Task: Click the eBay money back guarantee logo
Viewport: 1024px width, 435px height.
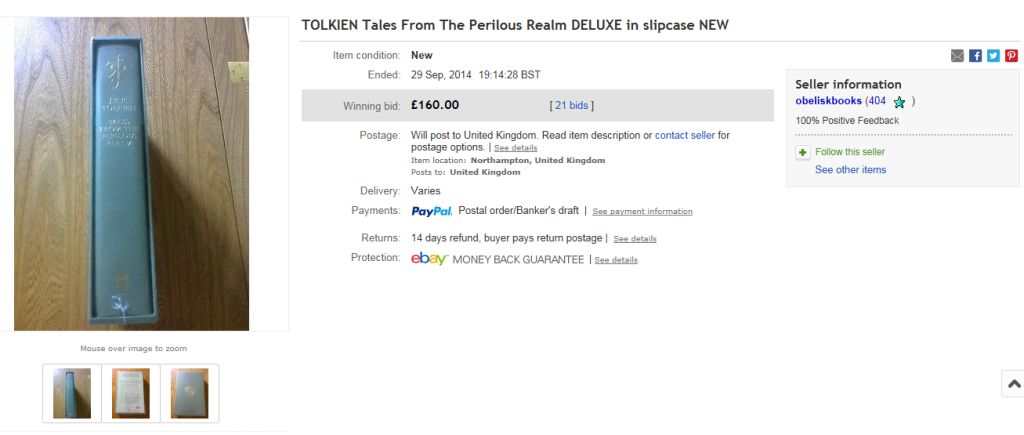Action: pos(429,259)
